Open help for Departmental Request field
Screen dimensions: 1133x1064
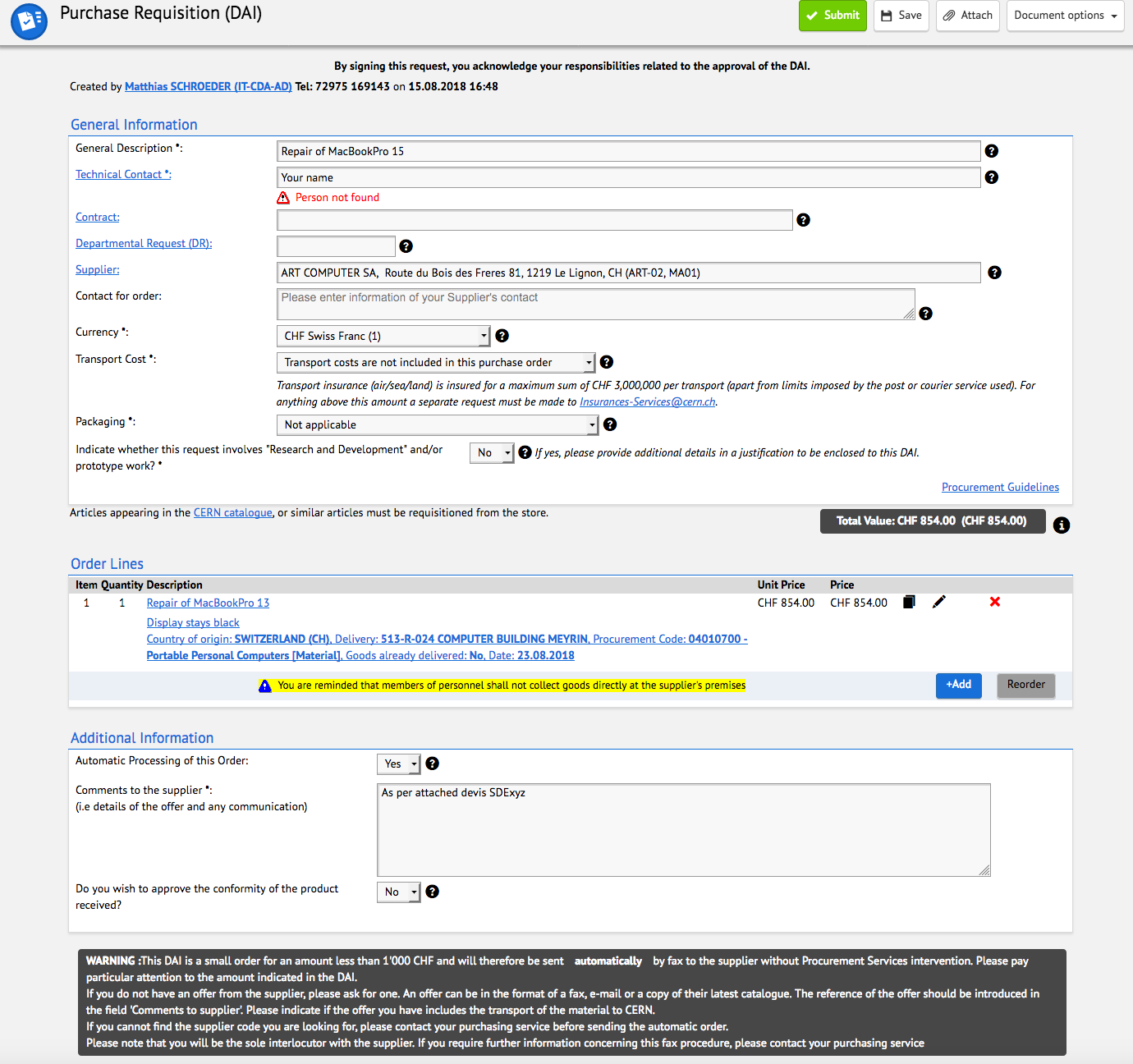[x=406, y=246]
